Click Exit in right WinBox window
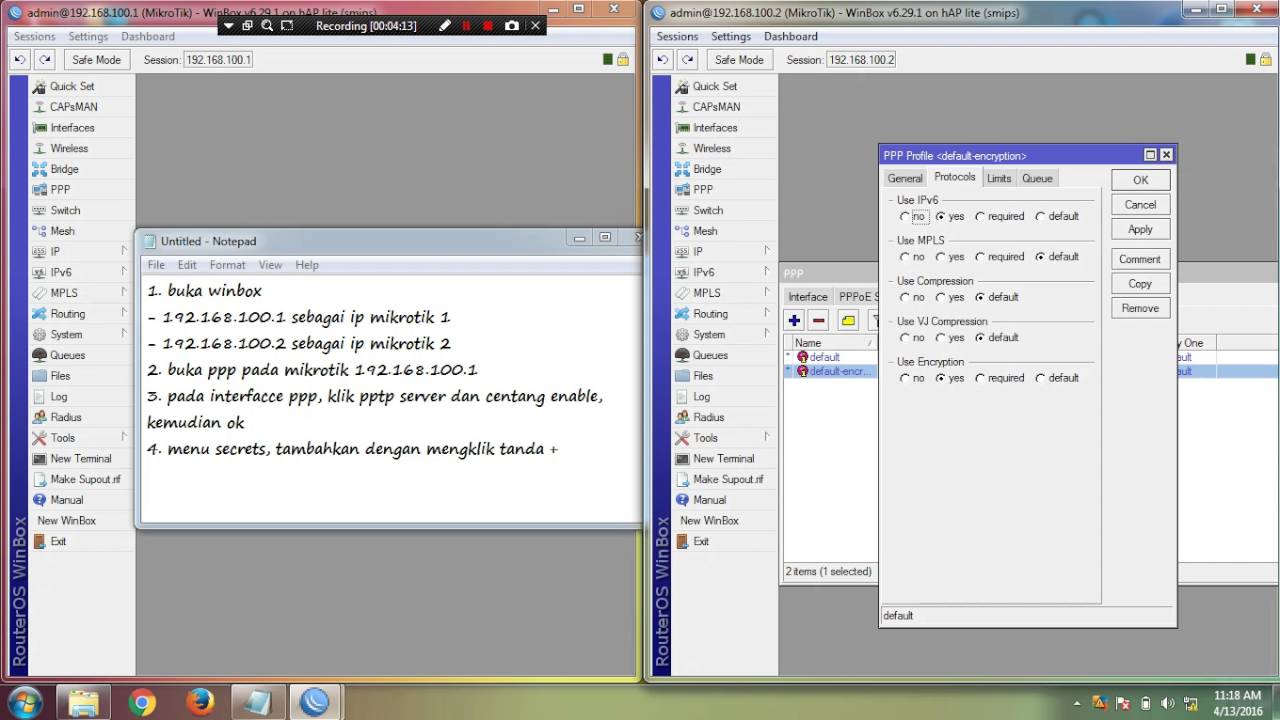The image size is (1280, 720). pos(701,541)
